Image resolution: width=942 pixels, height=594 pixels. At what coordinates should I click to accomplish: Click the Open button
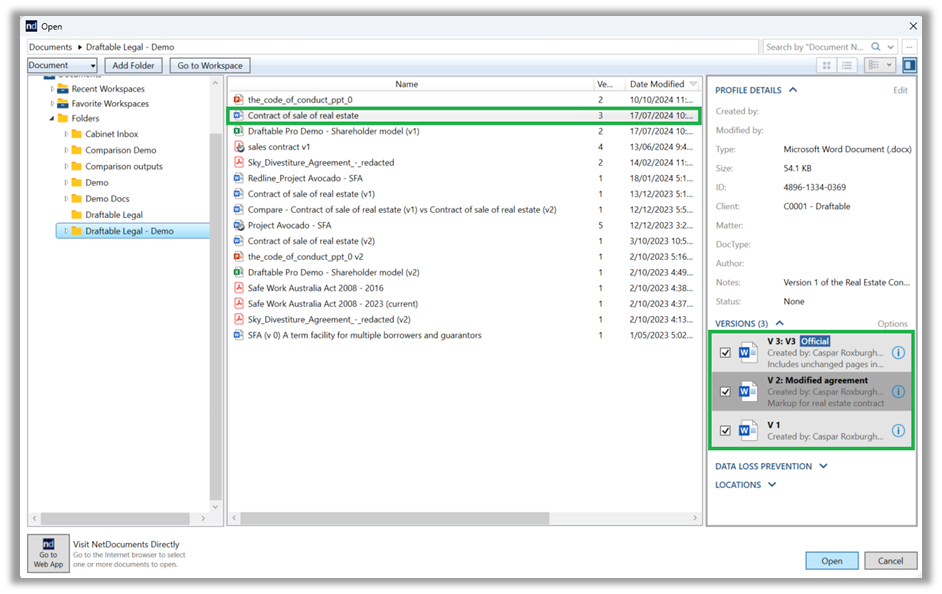click(831, 560)
